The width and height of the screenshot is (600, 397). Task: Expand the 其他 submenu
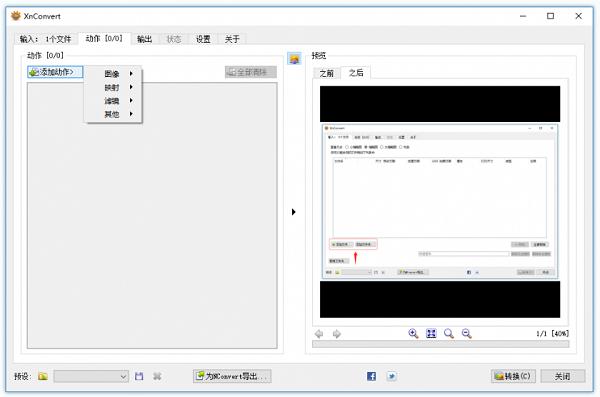(x=113, y=114)
